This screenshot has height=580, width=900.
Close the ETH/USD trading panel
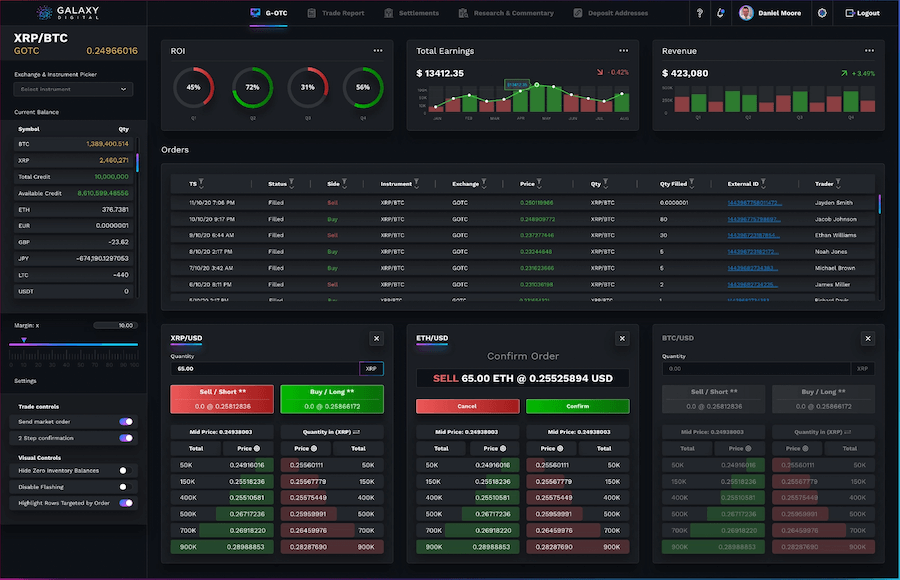pos(622,338)
